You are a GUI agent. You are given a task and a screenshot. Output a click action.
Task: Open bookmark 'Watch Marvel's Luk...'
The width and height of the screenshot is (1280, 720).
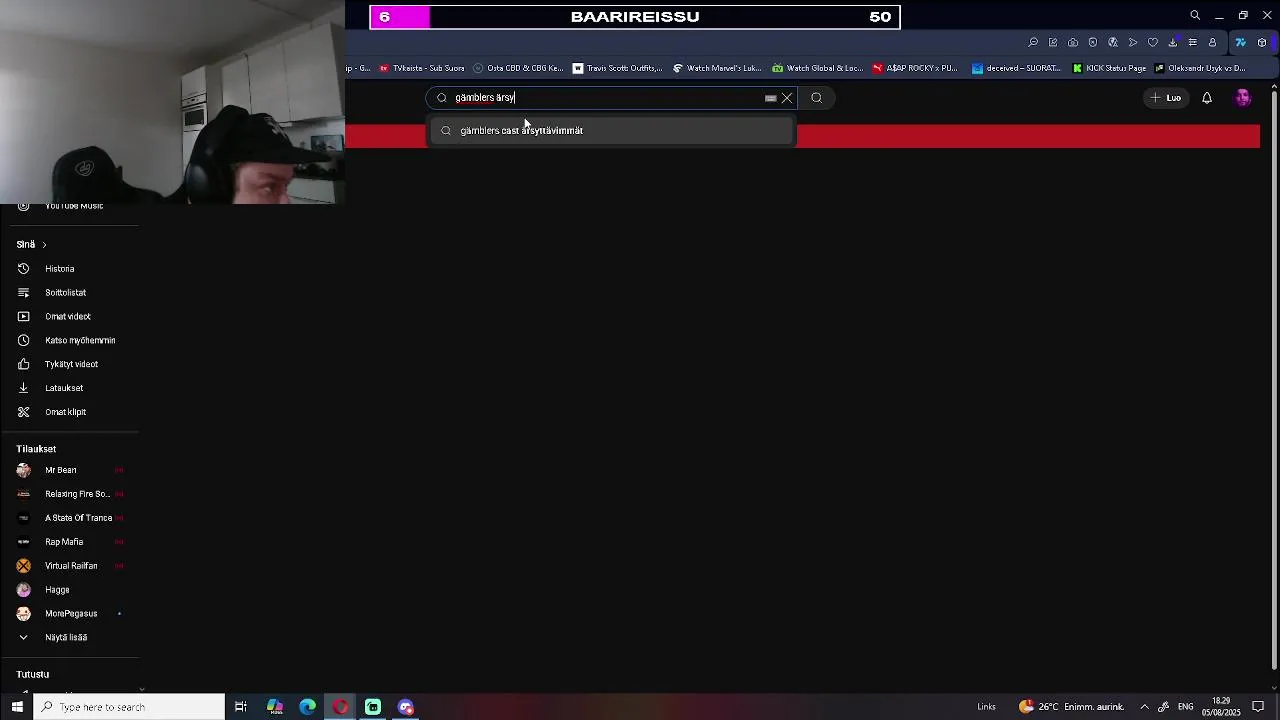point(717,68)
